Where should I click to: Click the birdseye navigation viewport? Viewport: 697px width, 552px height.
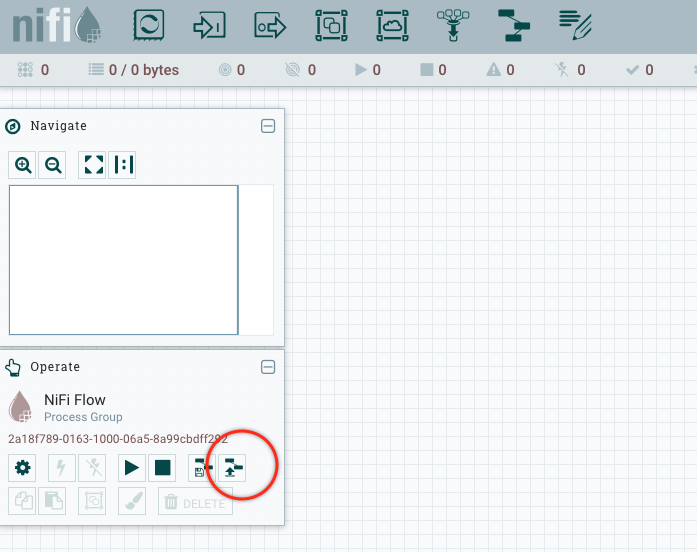[124, 260]
